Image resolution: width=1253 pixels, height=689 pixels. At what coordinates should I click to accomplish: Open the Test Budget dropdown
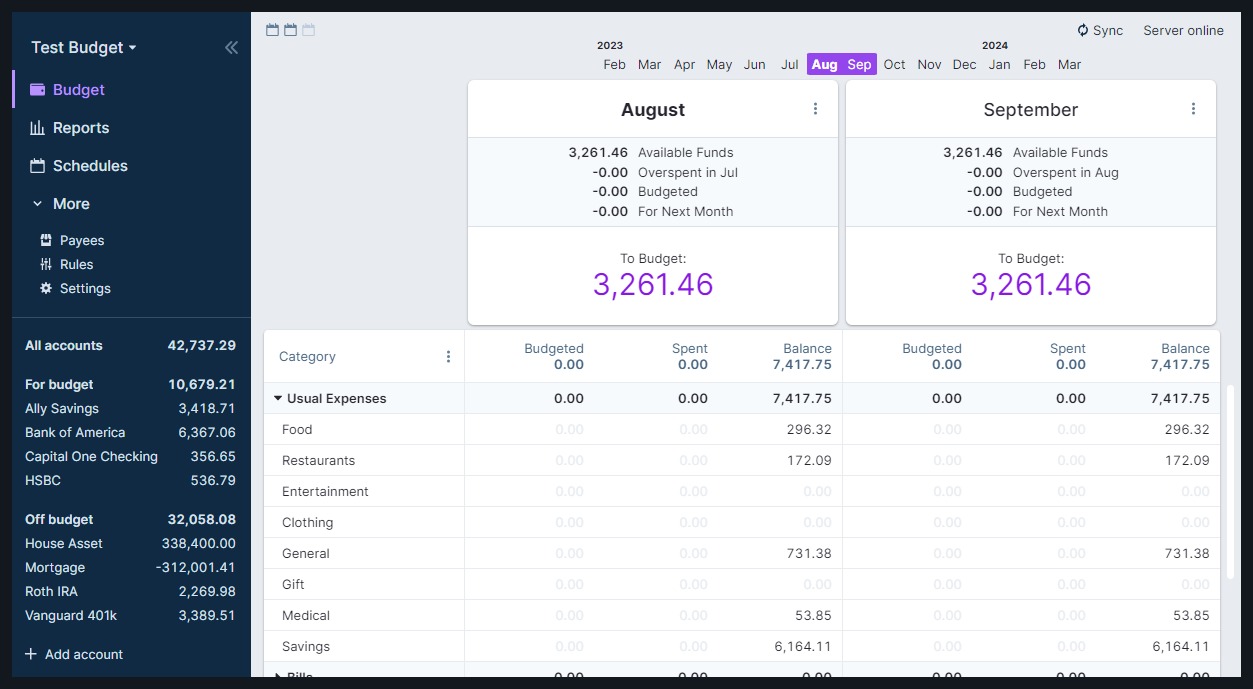pyautogui.click(x=84, y=47)
